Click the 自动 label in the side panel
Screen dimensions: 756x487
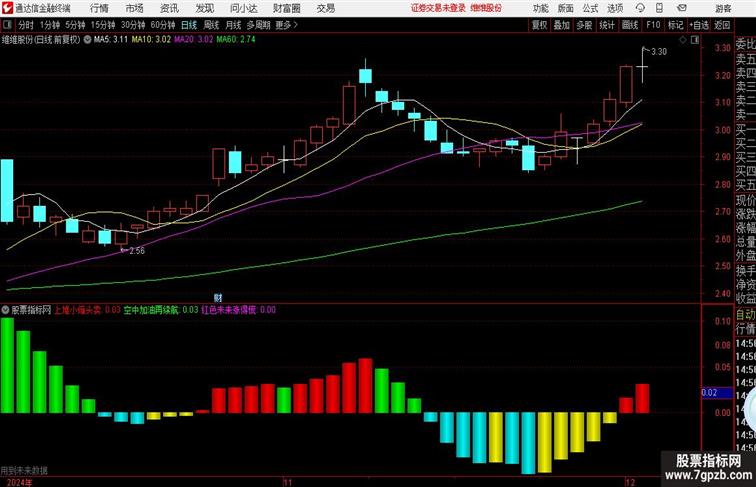click(745, 315)
